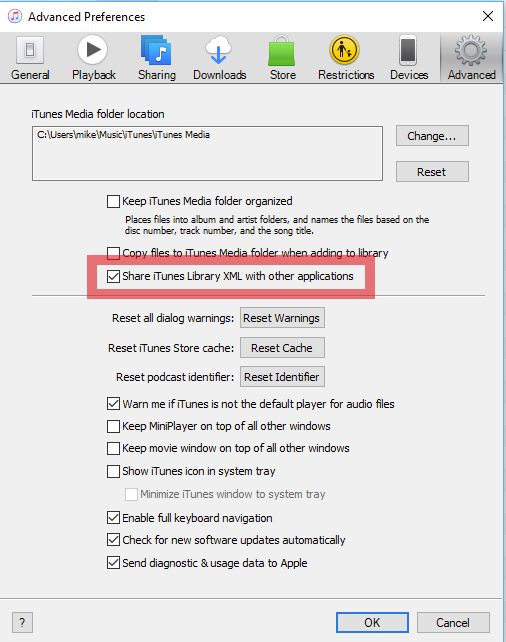
Task: Enable Keep MiniPlayer on top checkbox
Action: [113, 426]
